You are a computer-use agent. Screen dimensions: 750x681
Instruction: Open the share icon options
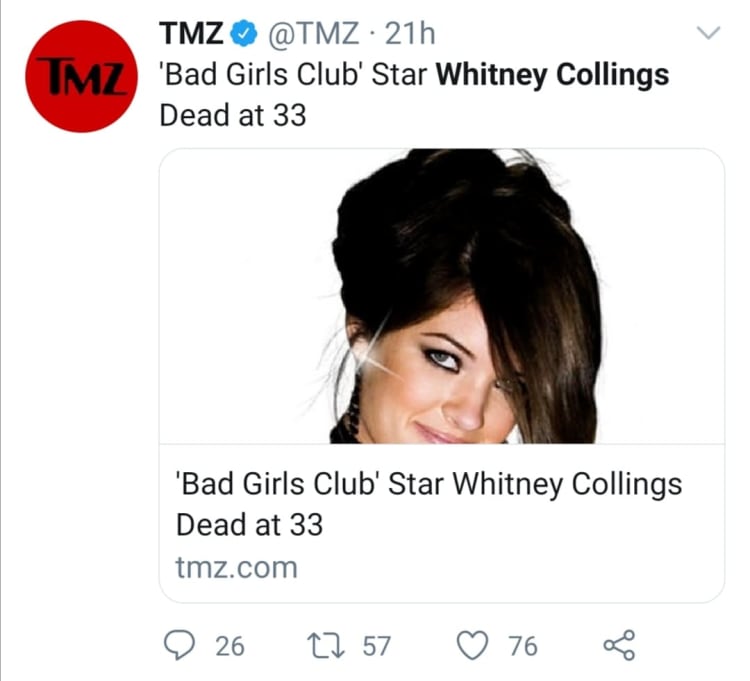(x=620, y=645)
